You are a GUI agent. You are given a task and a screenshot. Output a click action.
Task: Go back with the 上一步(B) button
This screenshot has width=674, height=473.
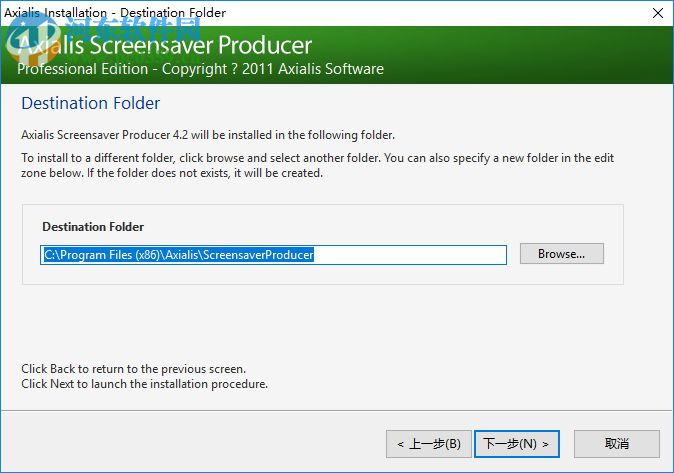pyautogui.click(x=429, y=444)
